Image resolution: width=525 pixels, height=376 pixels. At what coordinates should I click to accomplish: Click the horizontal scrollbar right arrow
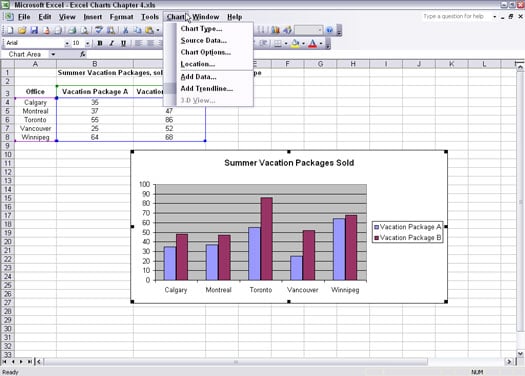point(509,362)
